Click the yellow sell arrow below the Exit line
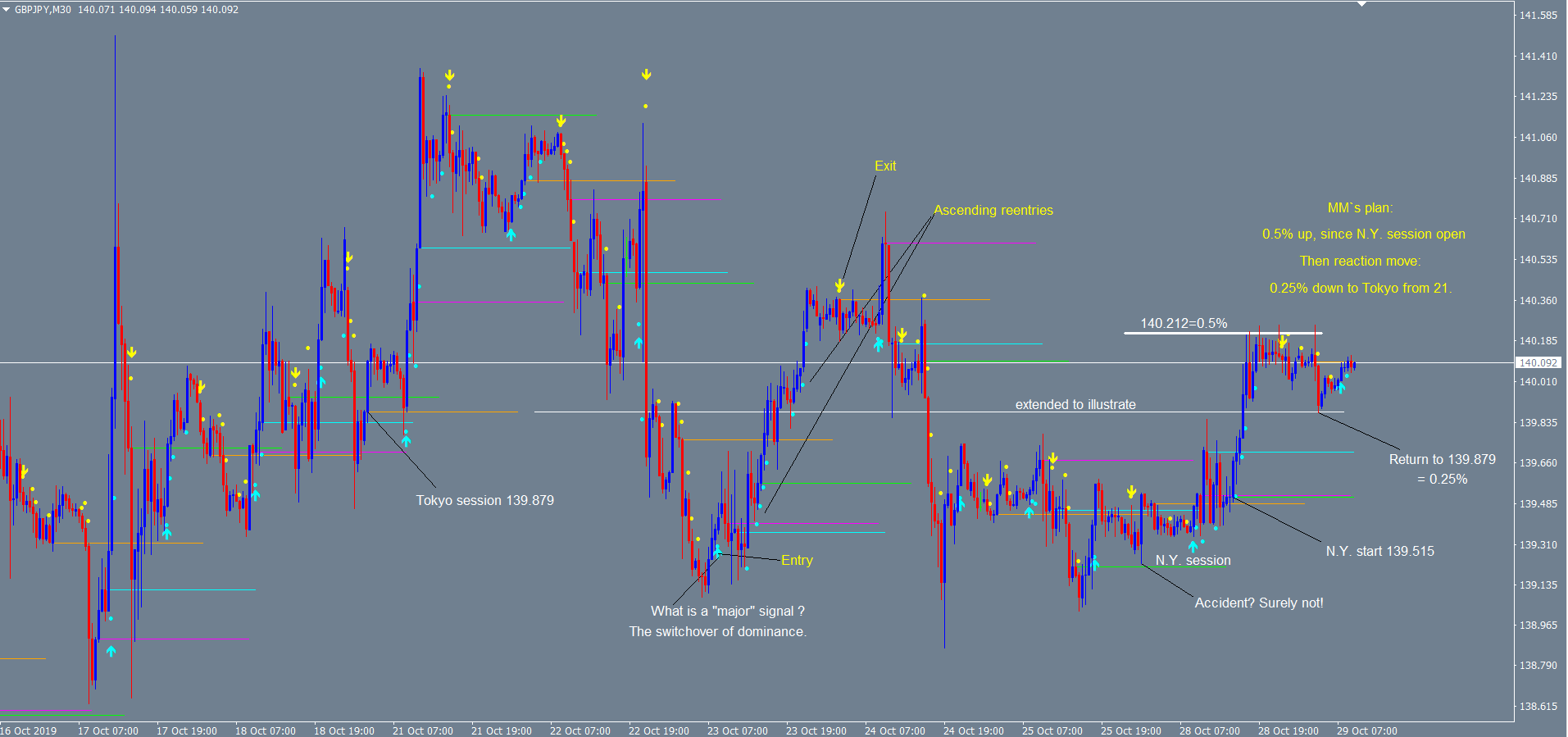This screenshot has width=1568, height=737. tap(839, 286)
